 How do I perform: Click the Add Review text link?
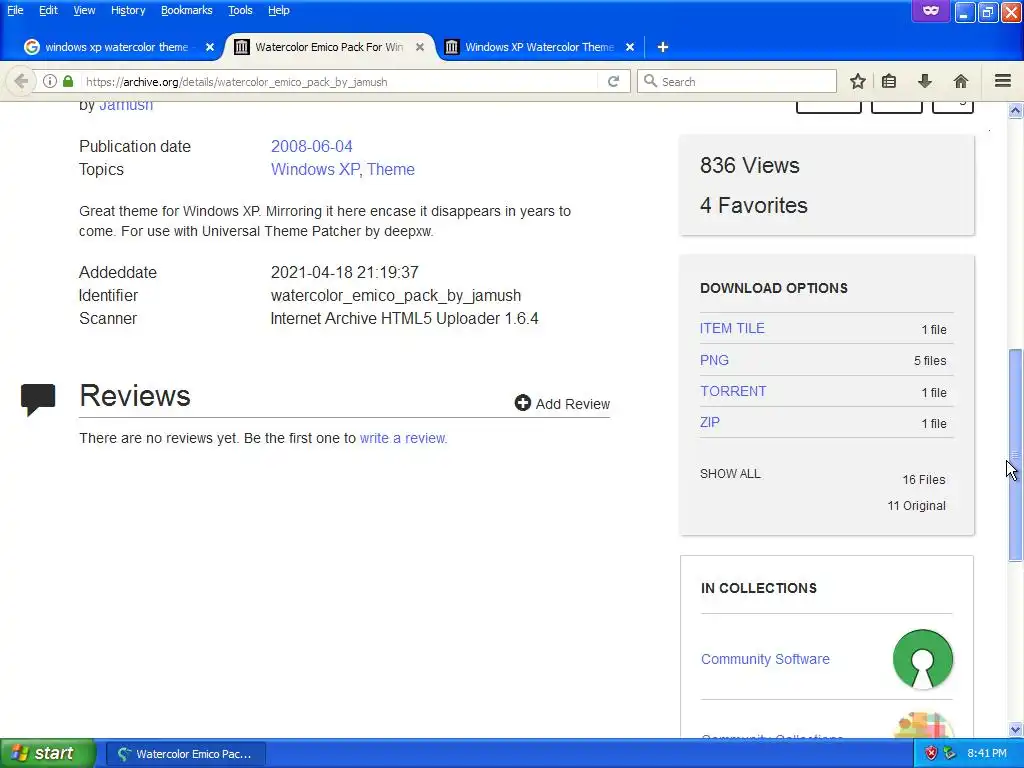coord(573,404)
